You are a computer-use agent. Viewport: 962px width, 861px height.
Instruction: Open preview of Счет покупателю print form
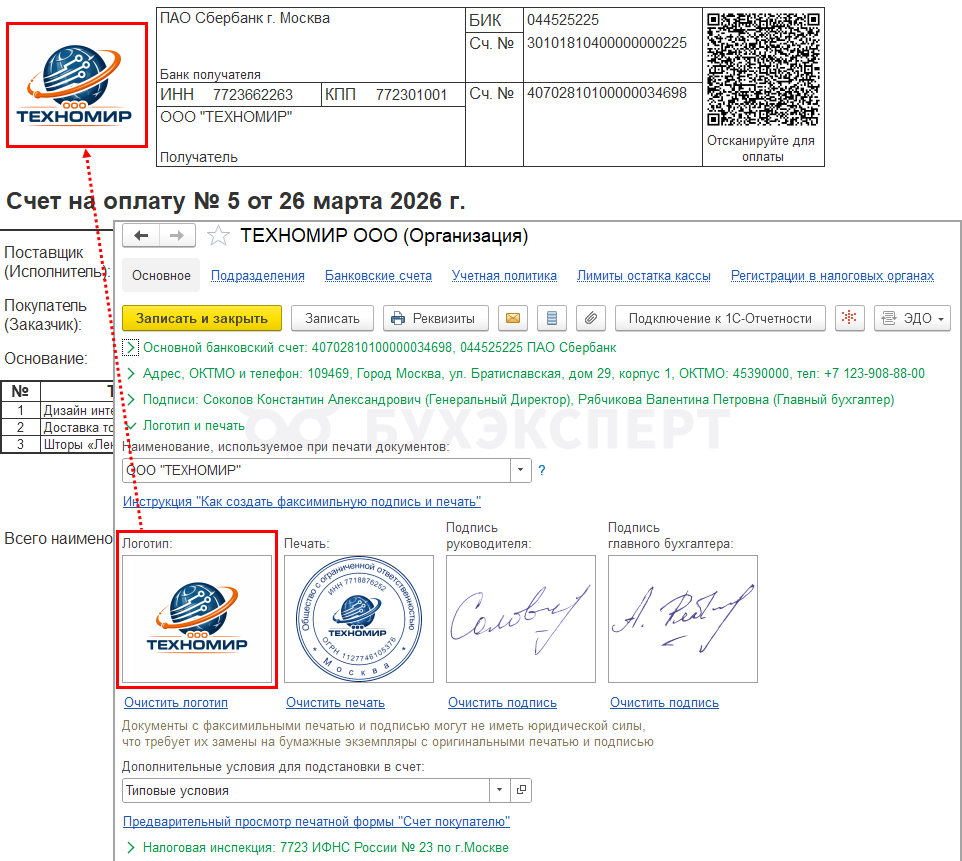point(317,822)
